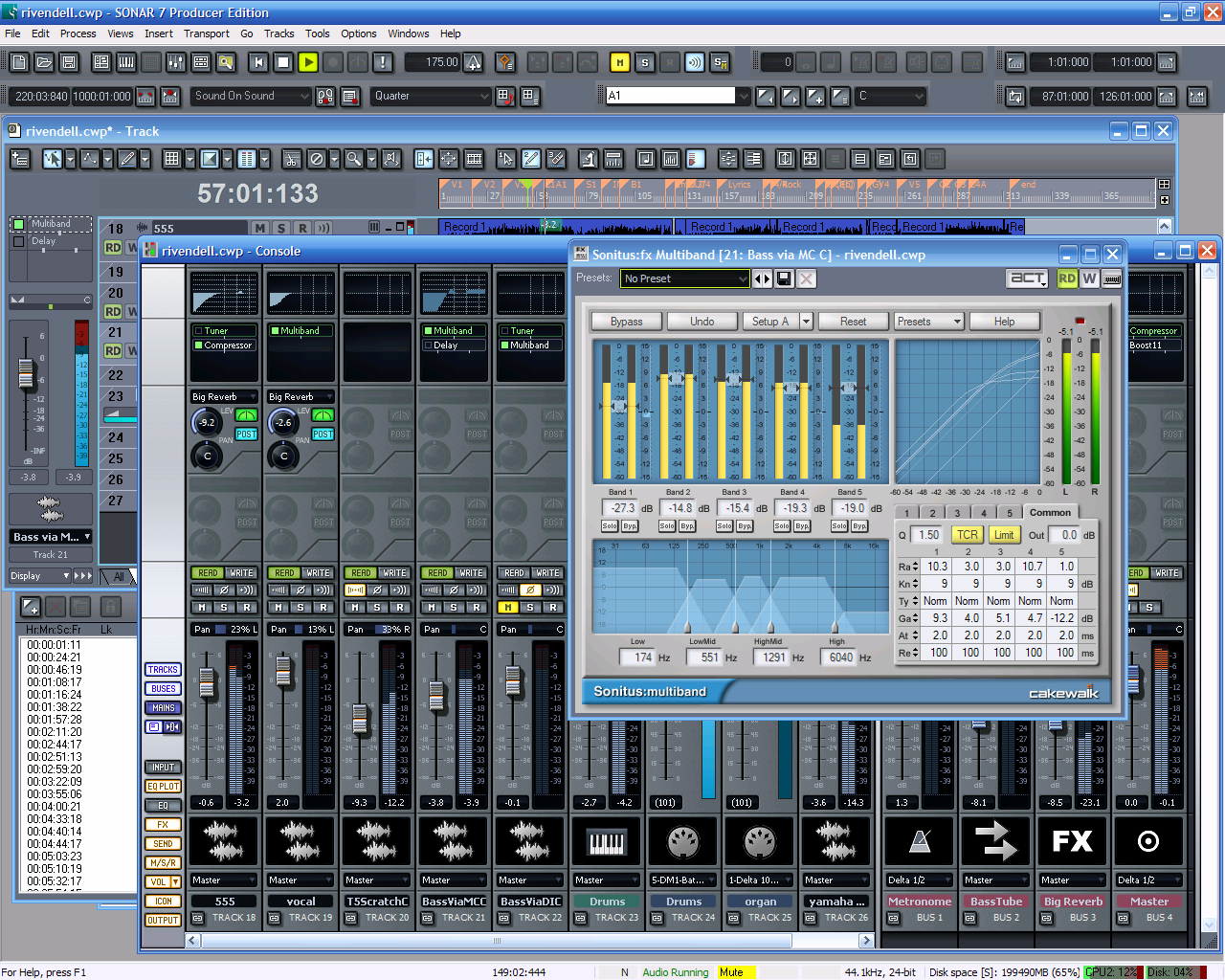Insert a marker with plus icon

tap(815, 96)
